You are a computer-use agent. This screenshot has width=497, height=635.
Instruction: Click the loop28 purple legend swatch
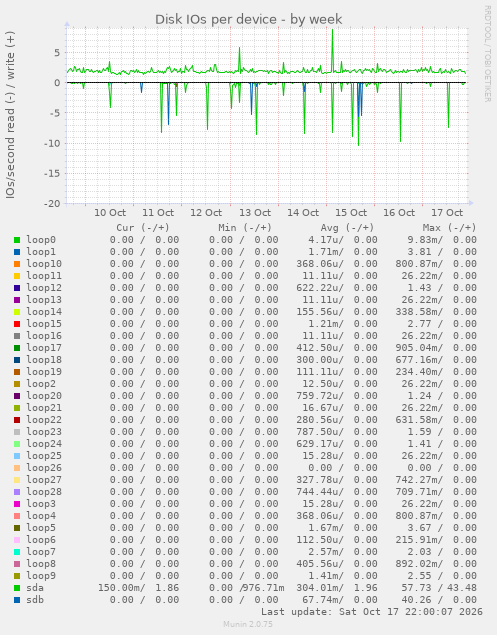(x=17, y=492)
